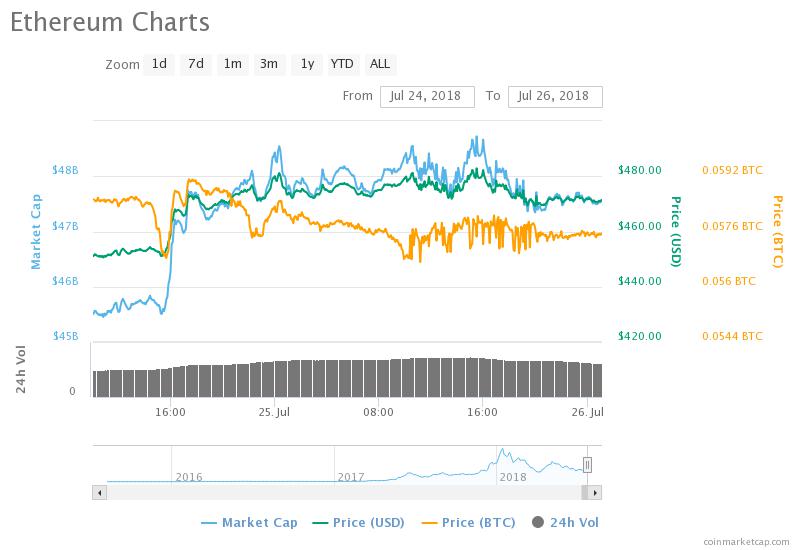
Task: Click the $45B market cap axis label
Action: pyautogui.click(x=65, y=336)
